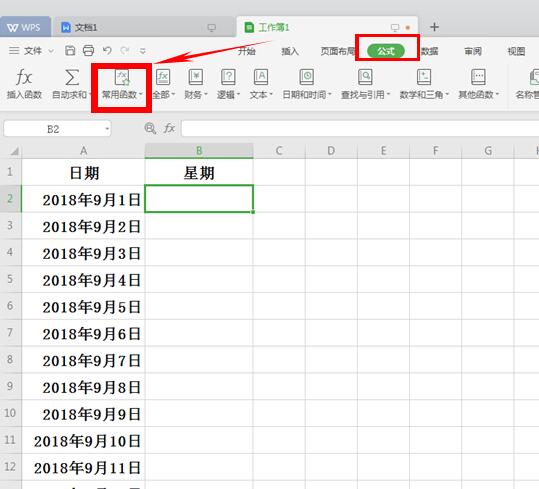This screenshot has height=489, width=539.
Task: Open the 文本 text functions icon
Action: tap(261, 77)
